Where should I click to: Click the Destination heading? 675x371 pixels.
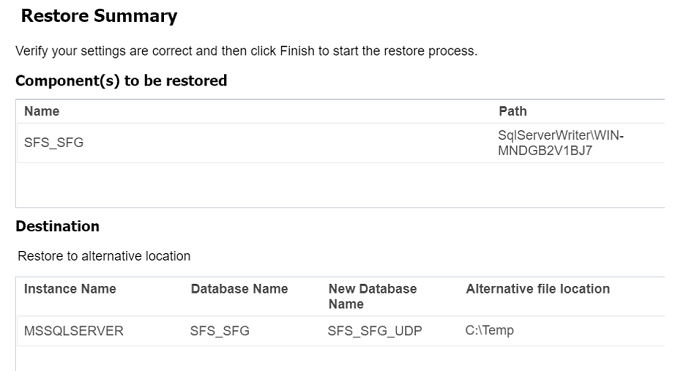[57, 226]
